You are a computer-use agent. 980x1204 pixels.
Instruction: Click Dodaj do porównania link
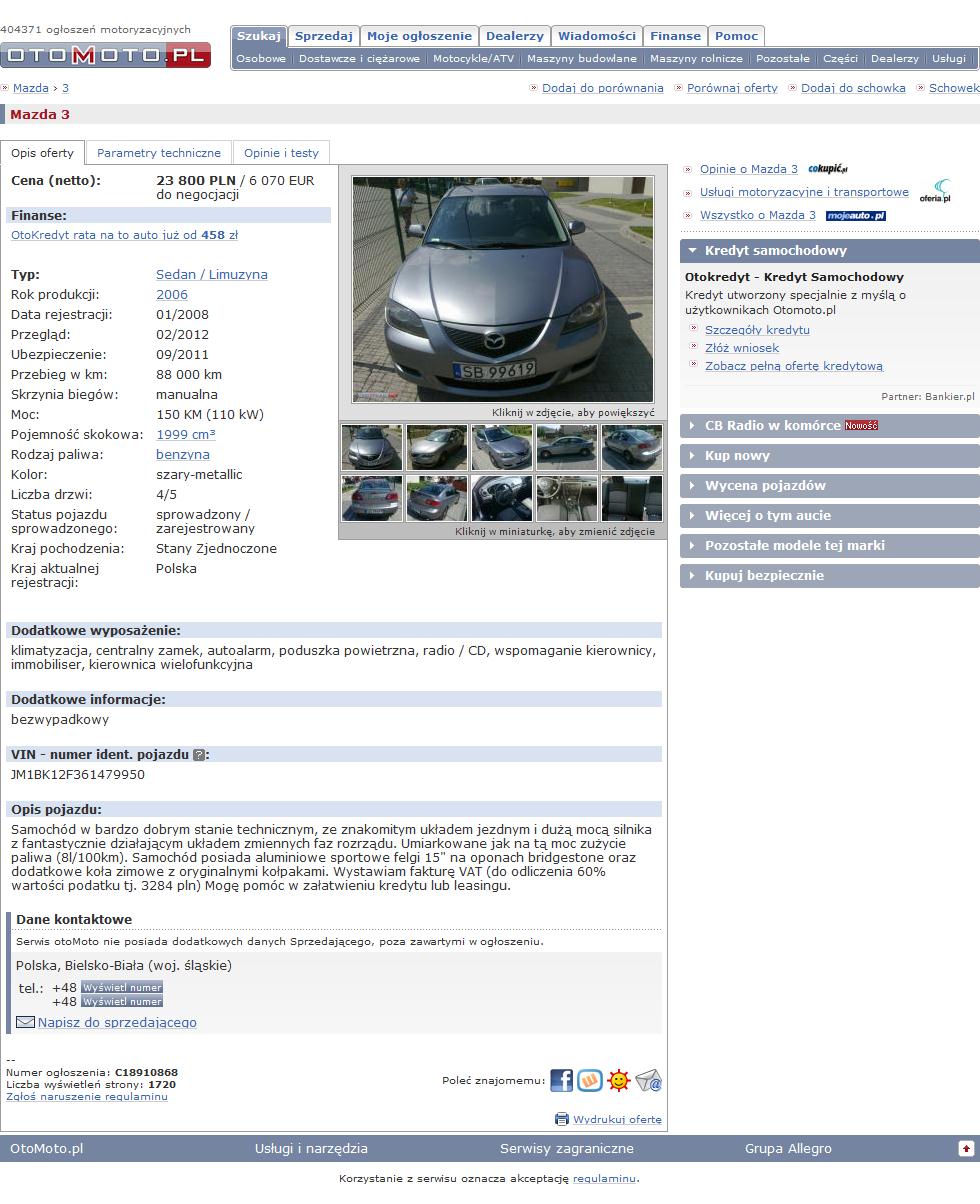click(603, 88)
